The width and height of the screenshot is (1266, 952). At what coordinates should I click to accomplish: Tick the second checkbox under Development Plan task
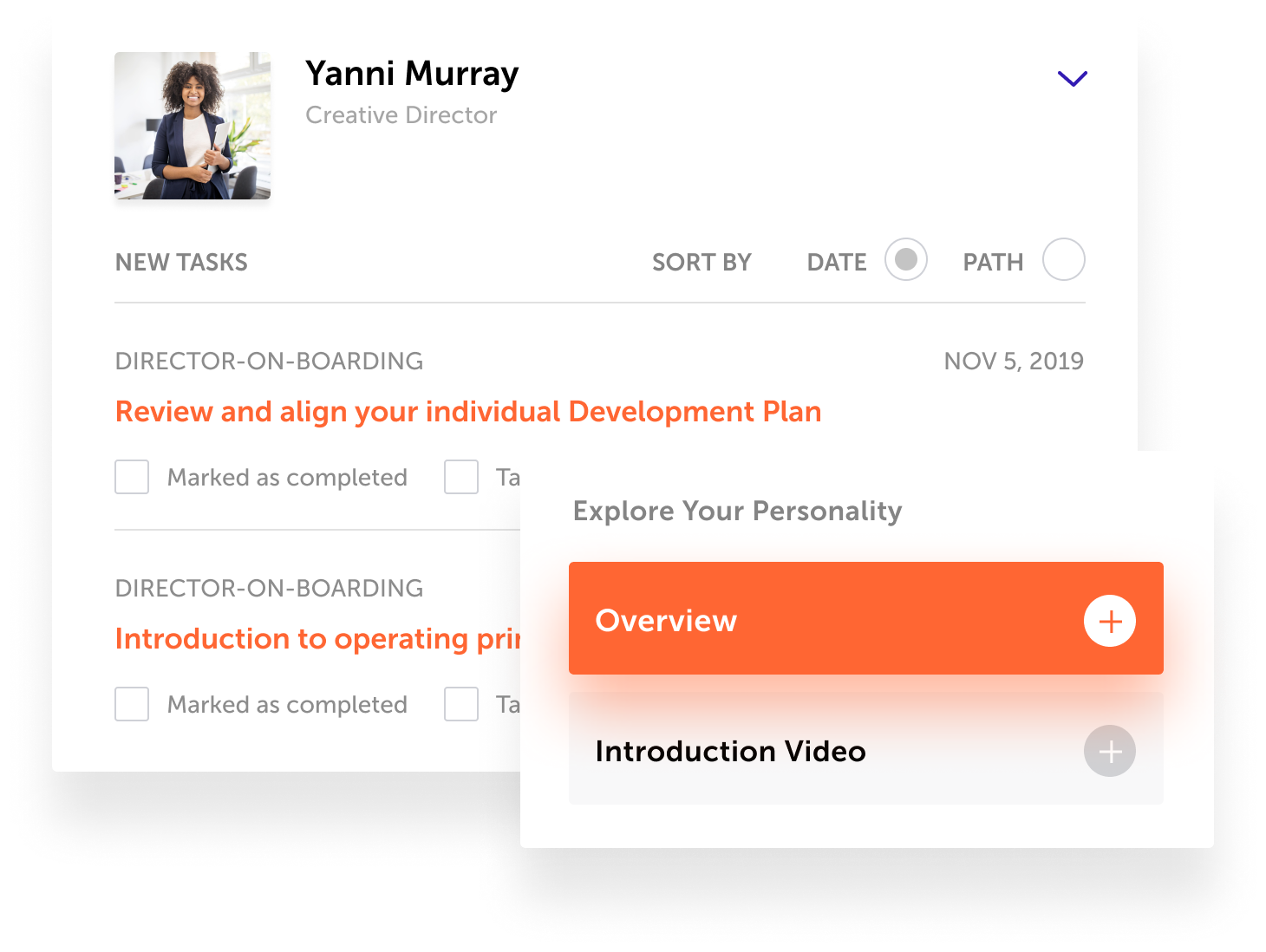461,477
